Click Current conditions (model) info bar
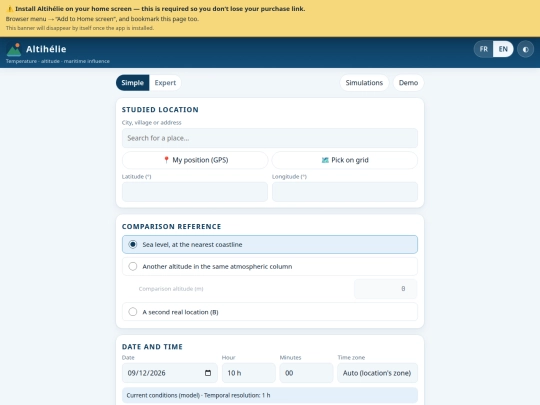This screenshot has height=405, width=540. pyautogui.click(x=270, y=395)
